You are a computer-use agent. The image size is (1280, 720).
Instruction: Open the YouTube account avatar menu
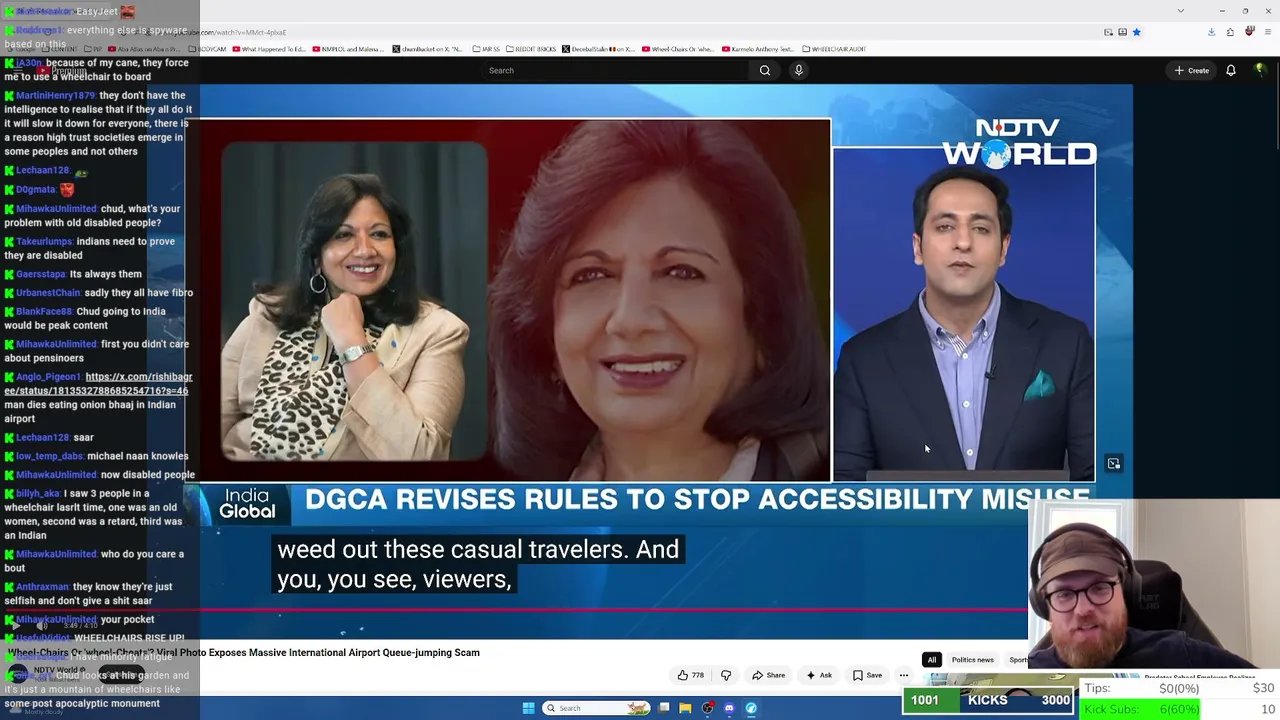click(x=1260, y=70)
